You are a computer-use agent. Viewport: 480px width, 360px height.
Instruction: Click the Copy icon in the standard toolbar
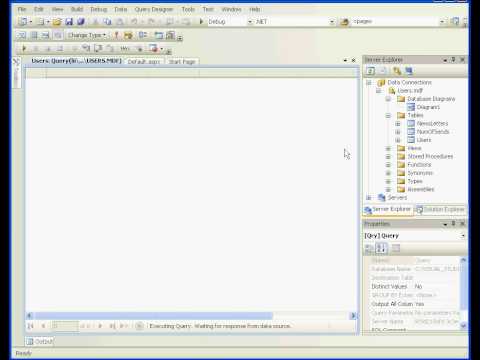coord(107,22)
